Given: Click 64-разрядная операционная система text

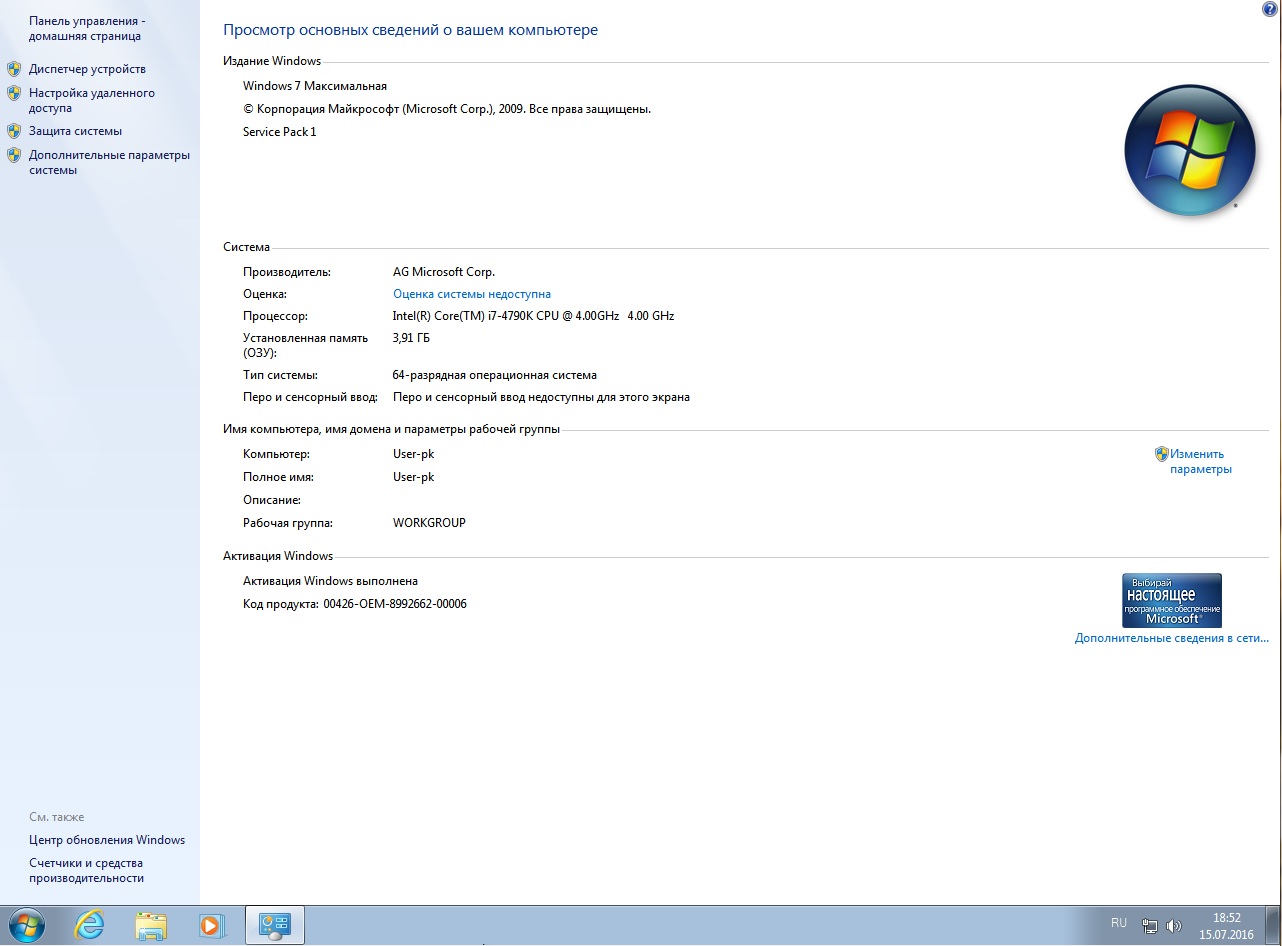Looking at the screenshot, I should 495,375.
